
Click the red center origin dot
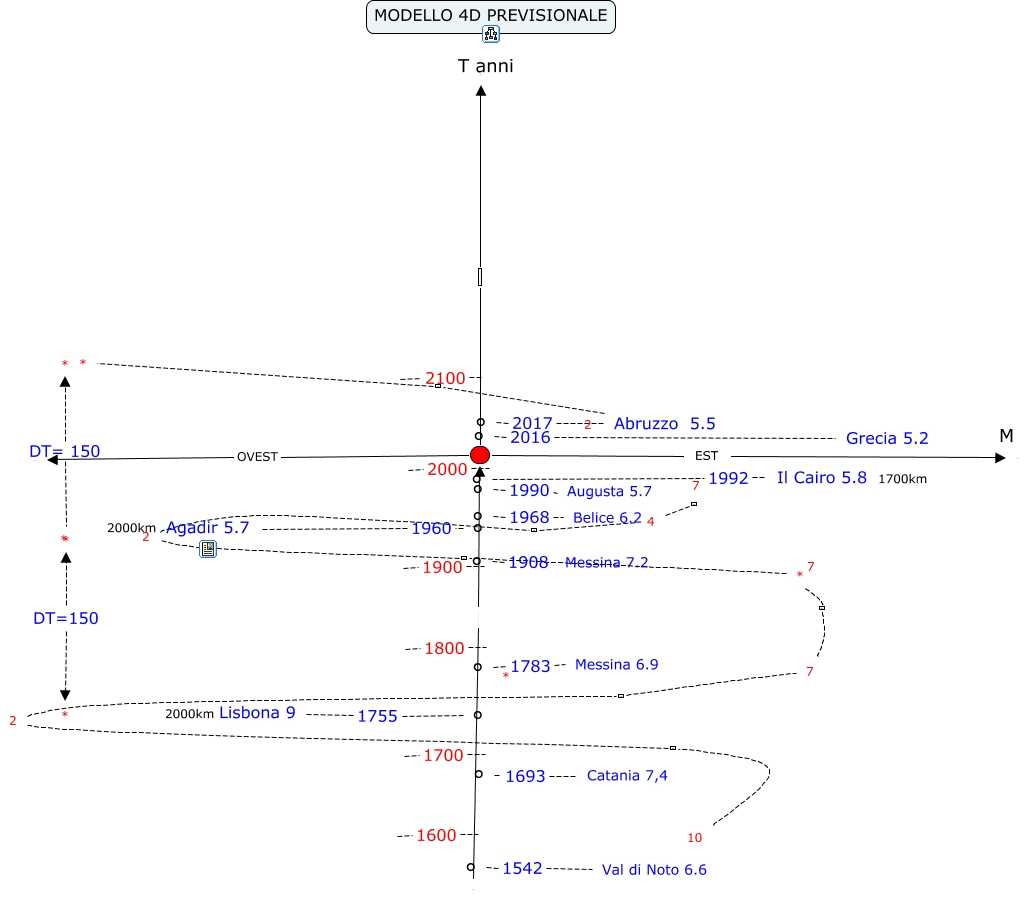coord(480,455)
